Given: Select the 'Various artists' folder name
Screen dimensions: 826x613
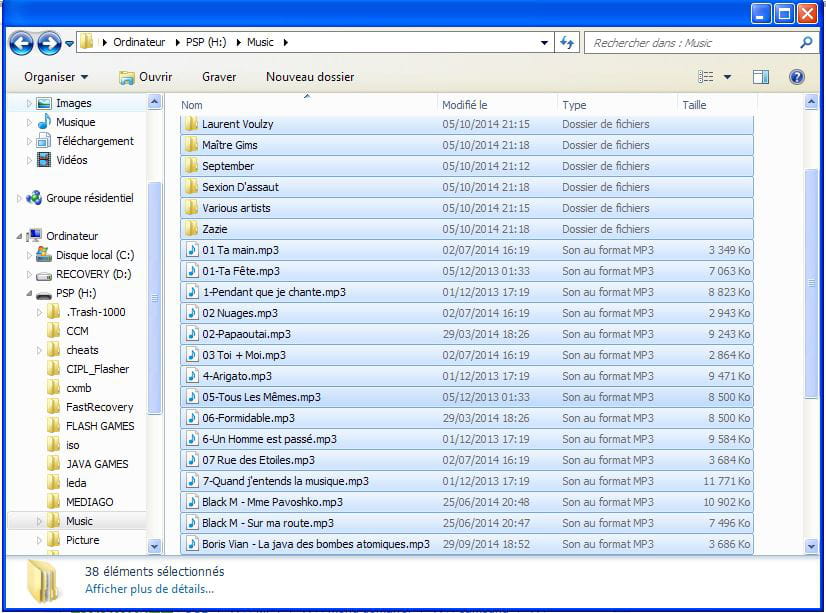Looking at the screenshot, I should pyautogui.click(x=236, y=208).
